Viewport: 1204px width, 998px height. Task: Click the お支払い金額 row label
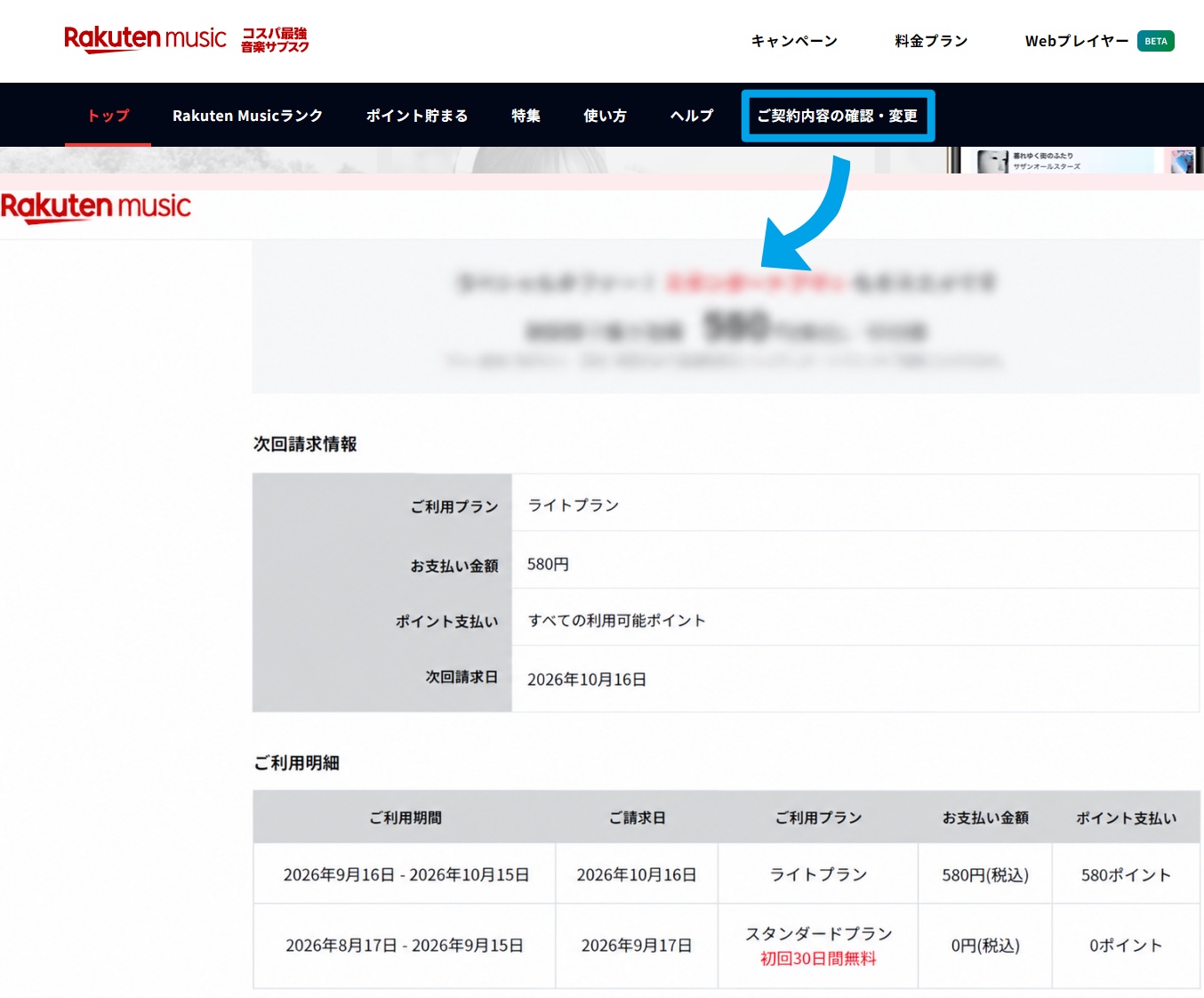pyautogui.click(x=454, y=566)
